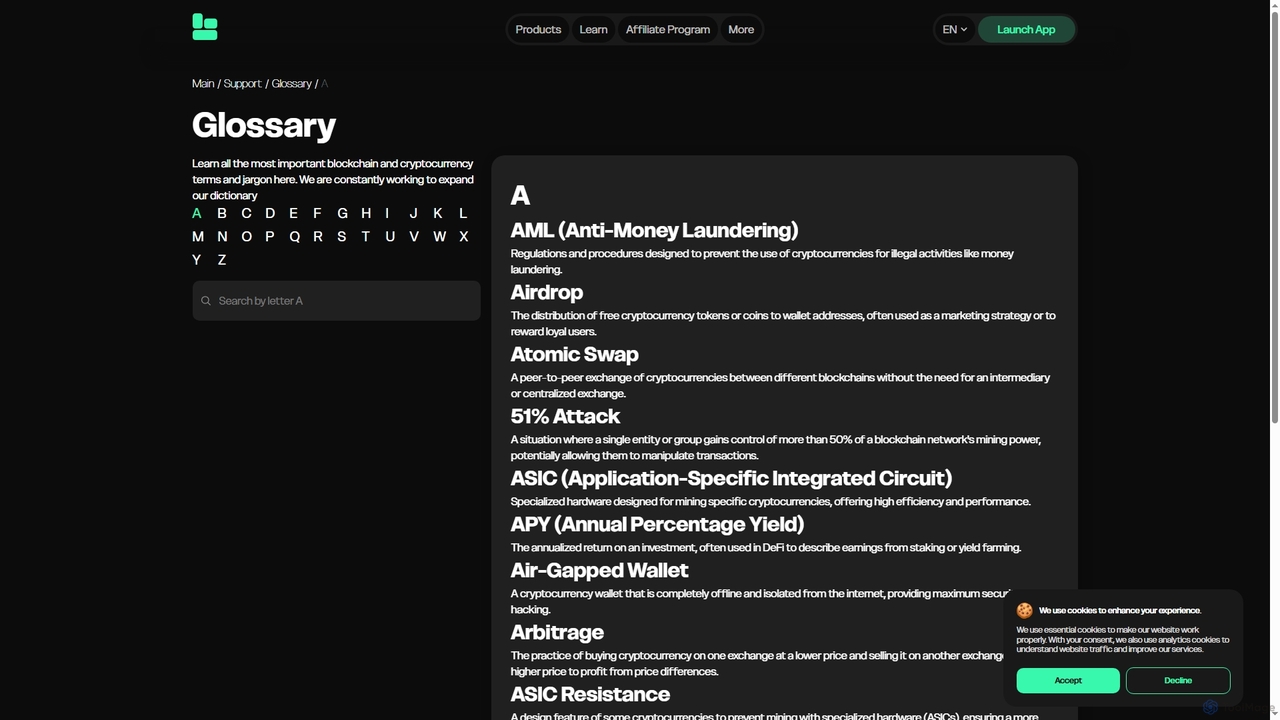The height and width of the screenshot is (720, 1280).
Task: Select letter J in alphabet index
Action: coord(413,213)
